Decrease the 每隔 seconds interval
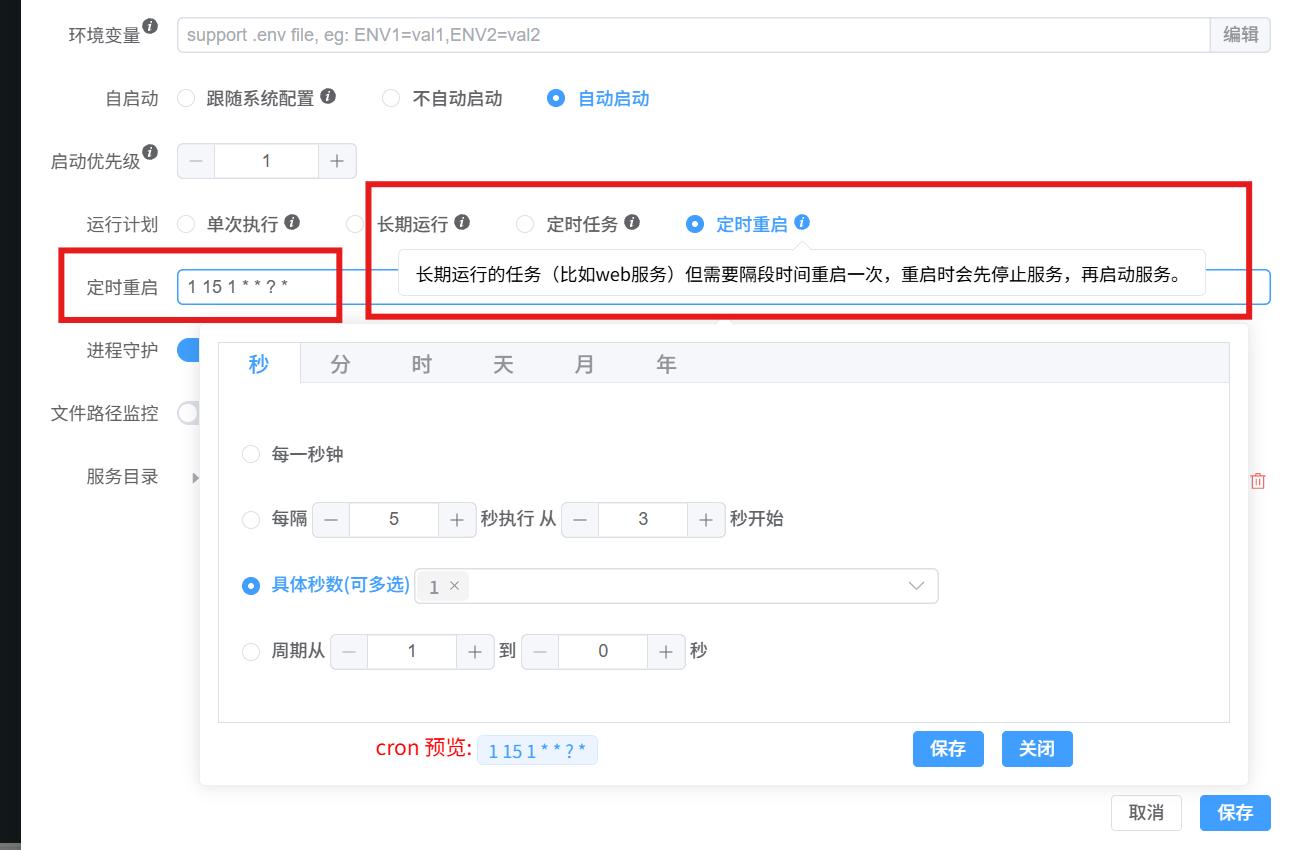Image resolution: width=1296 pixels, height=850 pixels. pos(331,520)
